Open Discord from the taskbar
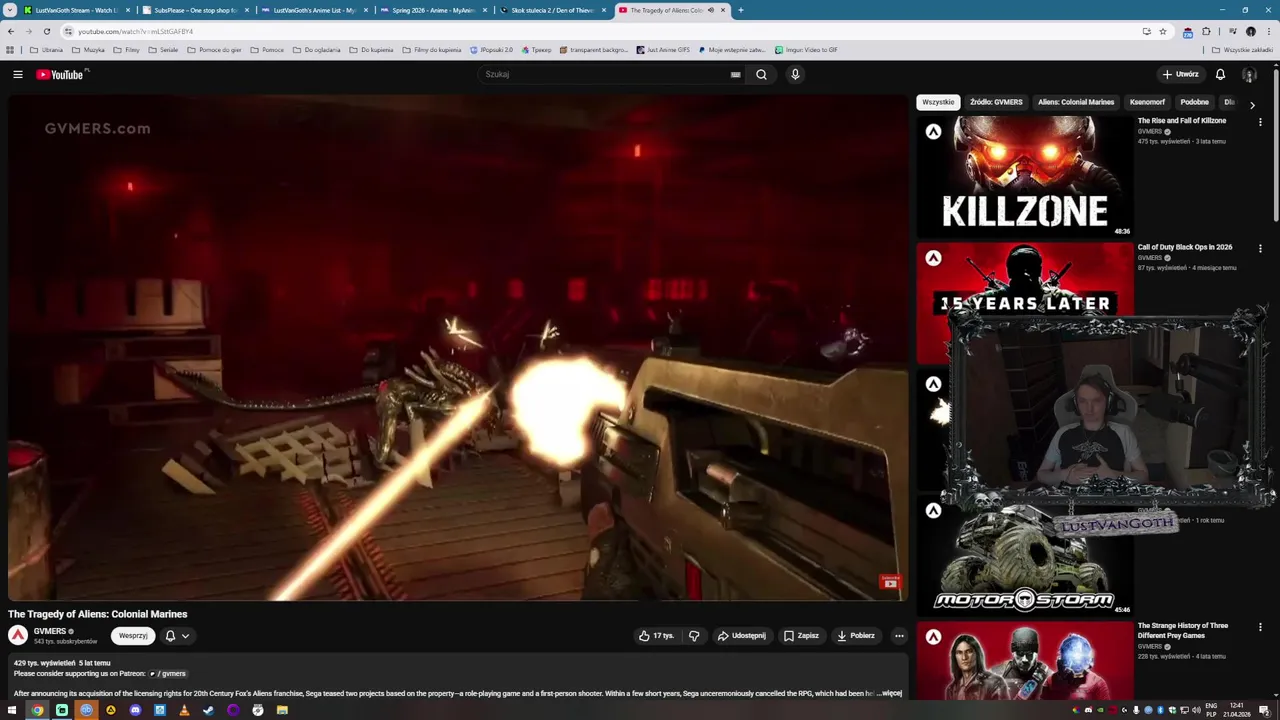 pyautogui.click(x=135, y=710)
